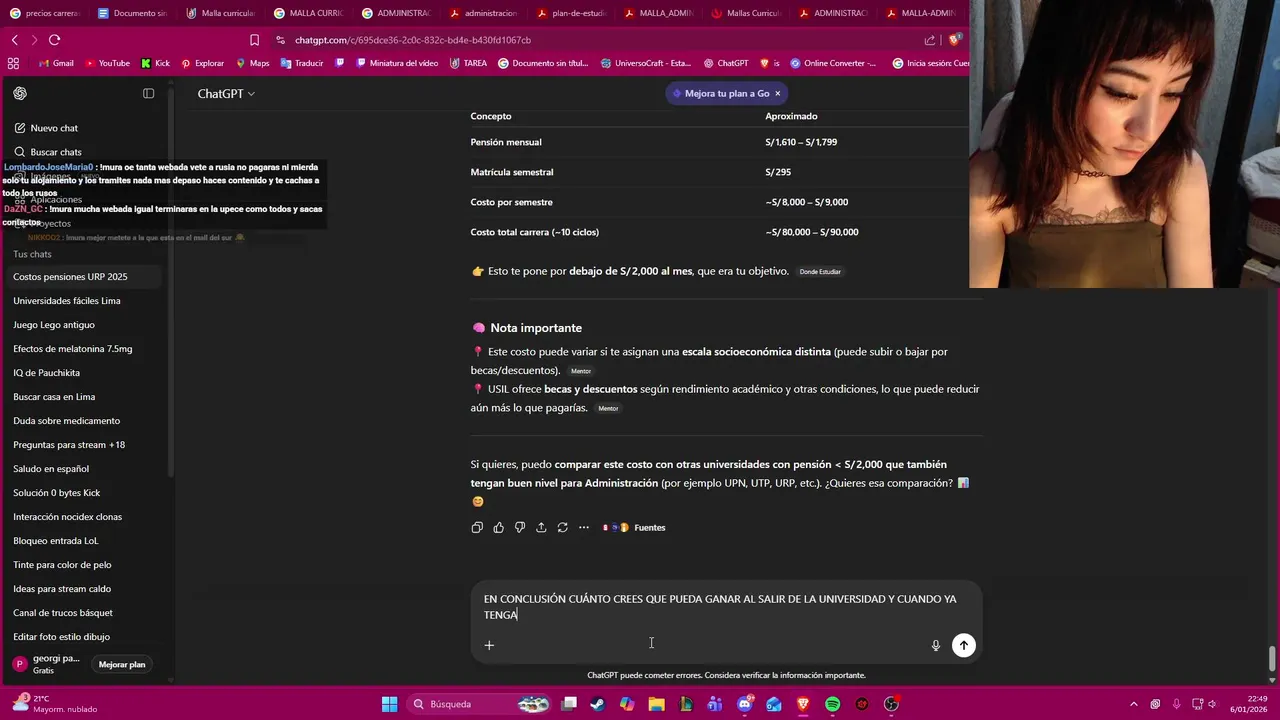Viewport: 1280px width, 720px height.
Task: Click the plus attach button in composer
Action: tap(489, 645)
